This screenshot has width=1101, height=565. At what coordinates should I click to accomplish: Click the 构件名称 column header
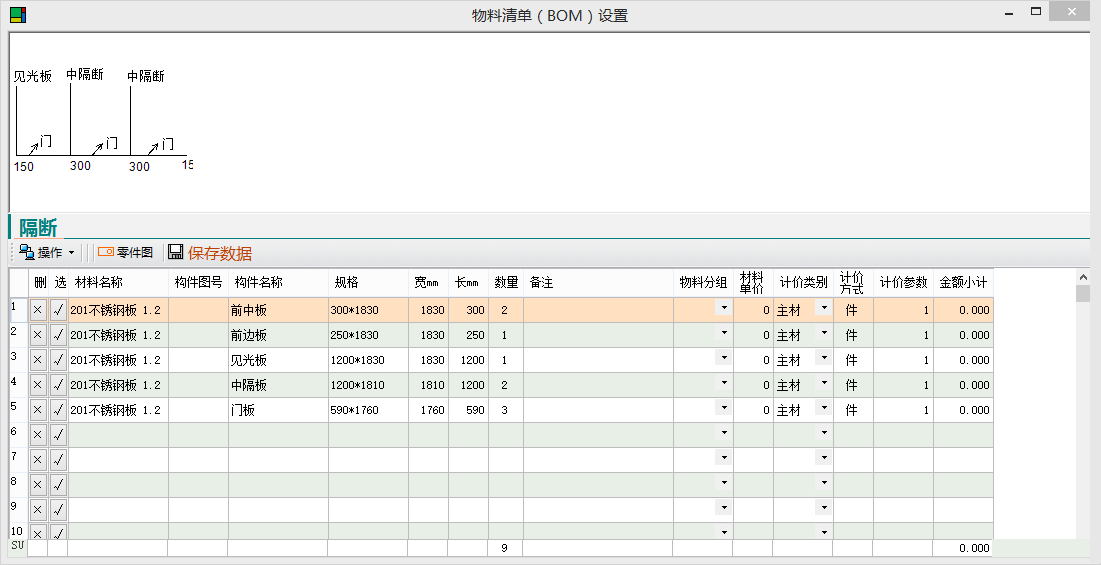tap(258, 282)
